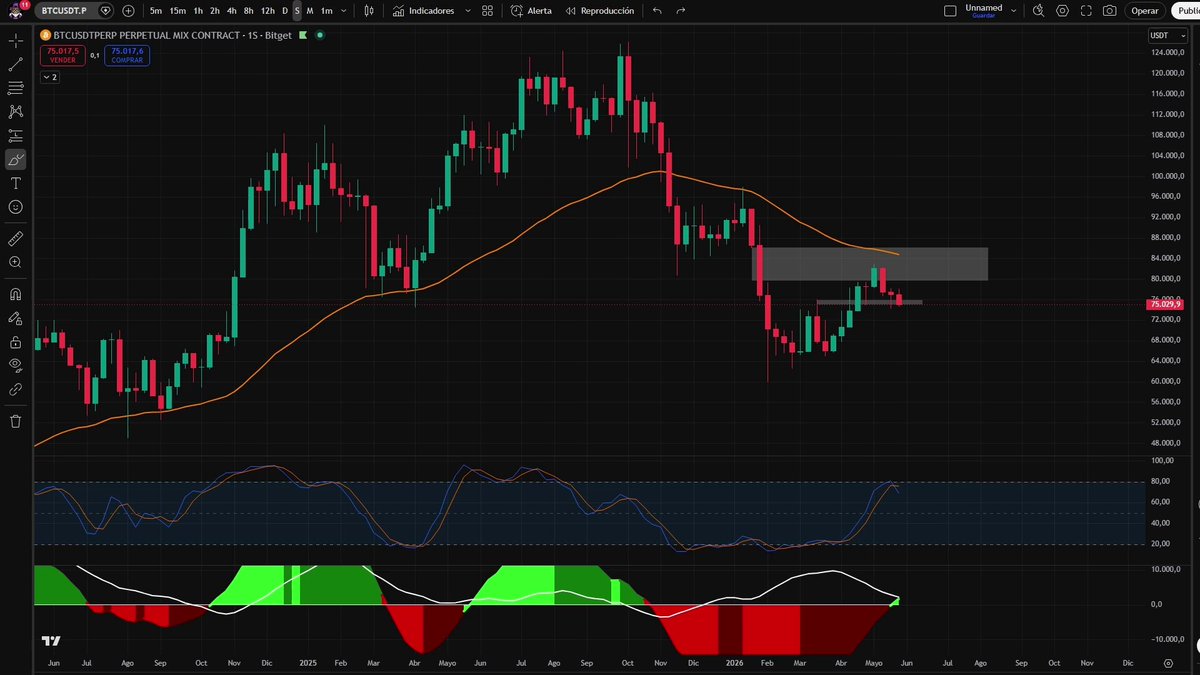1200x675 pixels.
Task: Add a symbol to compare with the plus icon
Action: point(128,11)
